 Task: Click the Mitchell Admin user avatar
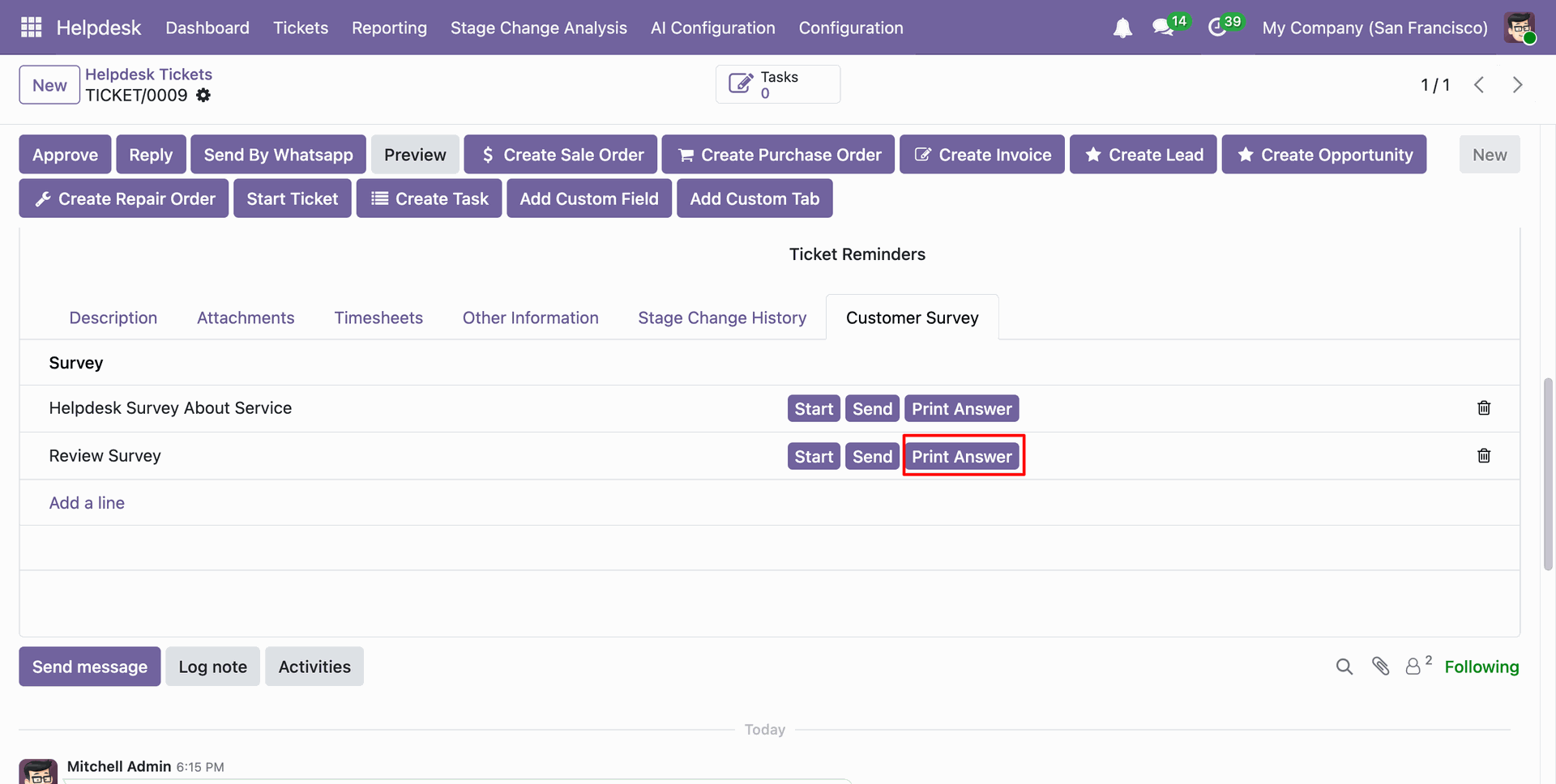1520,28
